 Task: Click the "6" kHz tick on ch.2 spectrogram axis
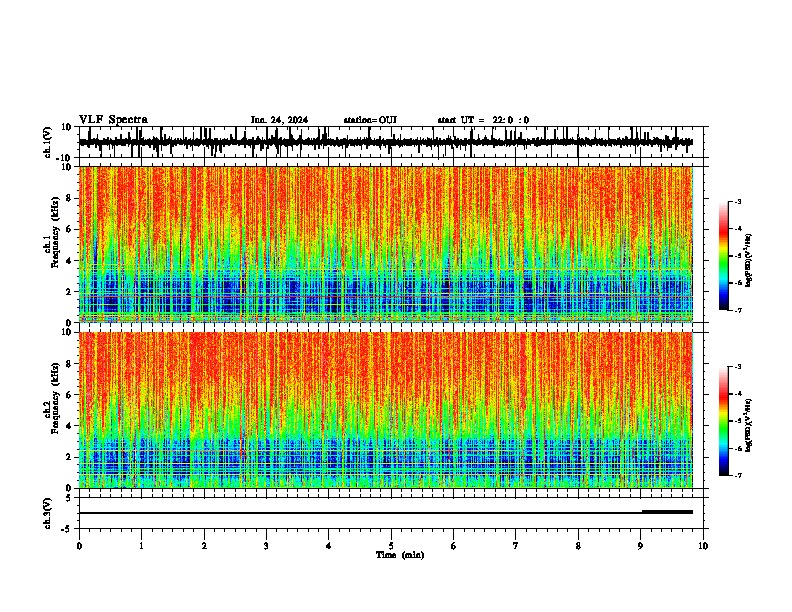[70, 395]
